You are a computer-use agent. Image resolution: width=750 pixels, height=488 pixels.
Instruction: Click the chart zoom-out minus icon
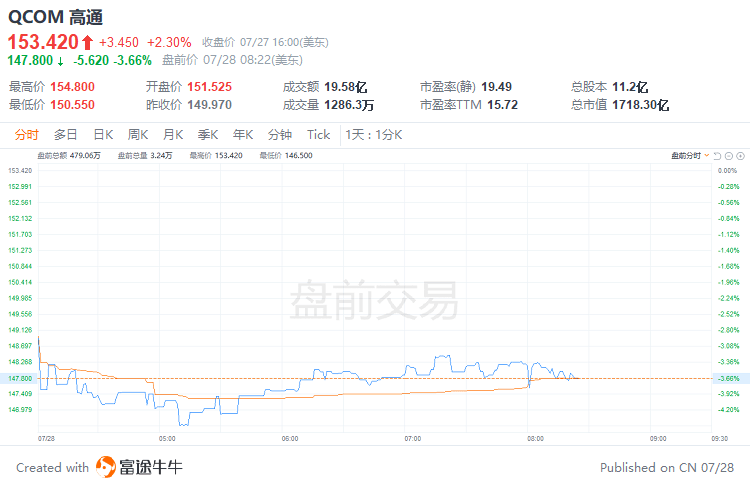729,156
